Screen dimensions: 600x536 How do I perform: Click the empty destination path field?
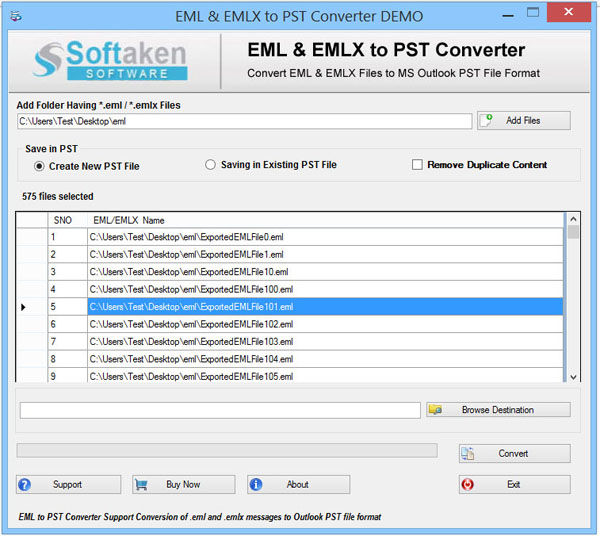pos(220,410)
